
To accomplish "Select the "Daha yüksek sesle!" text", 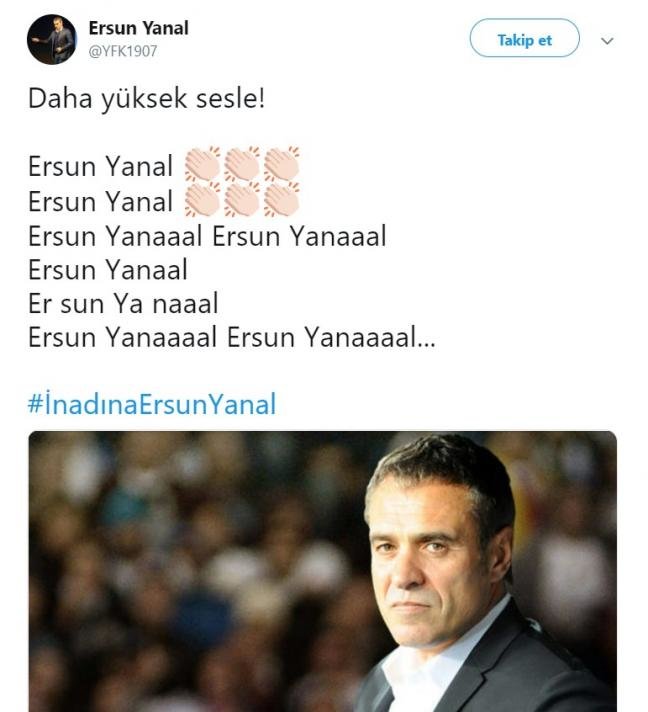I will click(146, 99).
